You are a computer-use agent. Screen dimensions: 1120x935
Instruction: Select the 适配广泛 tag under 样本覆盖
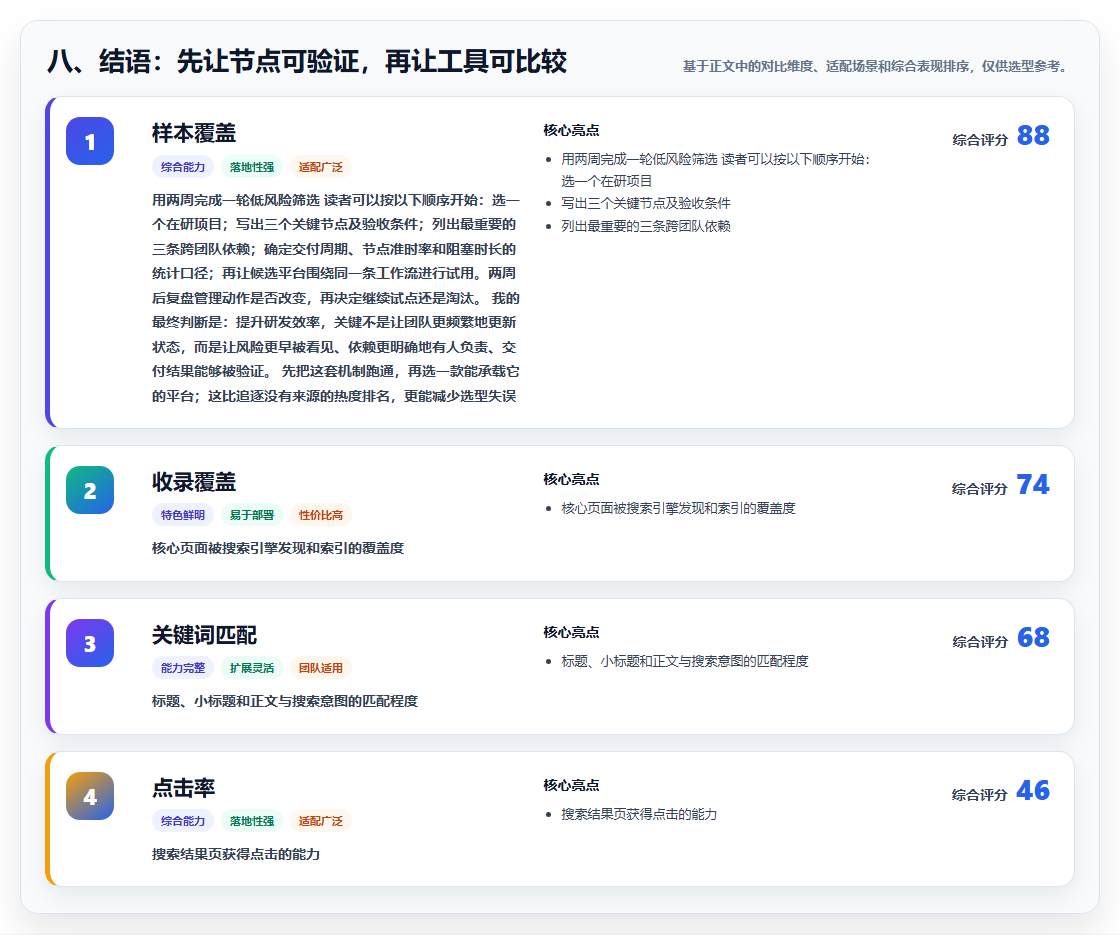(x=321, y=167)
